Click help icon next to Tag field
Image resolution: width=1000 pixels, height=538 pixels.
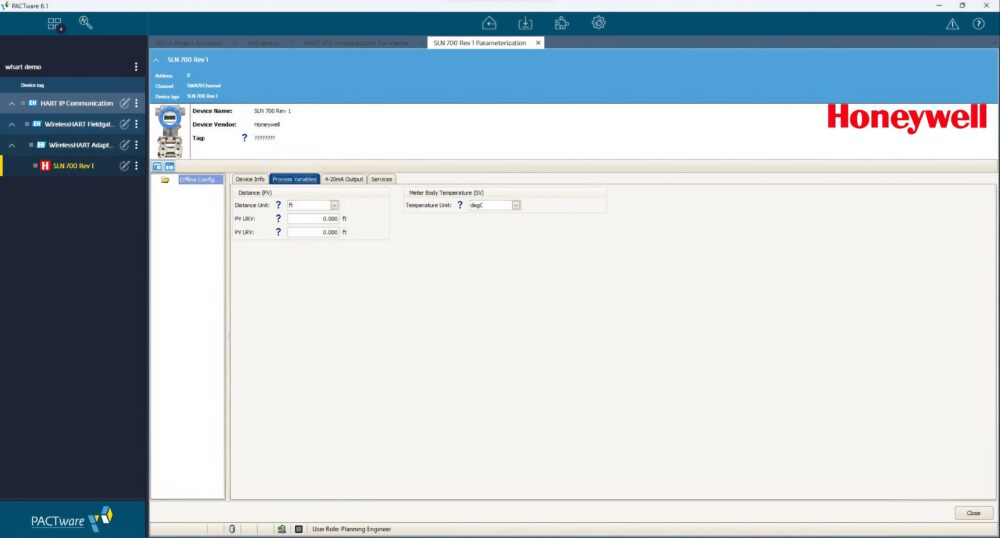(244, 138)
